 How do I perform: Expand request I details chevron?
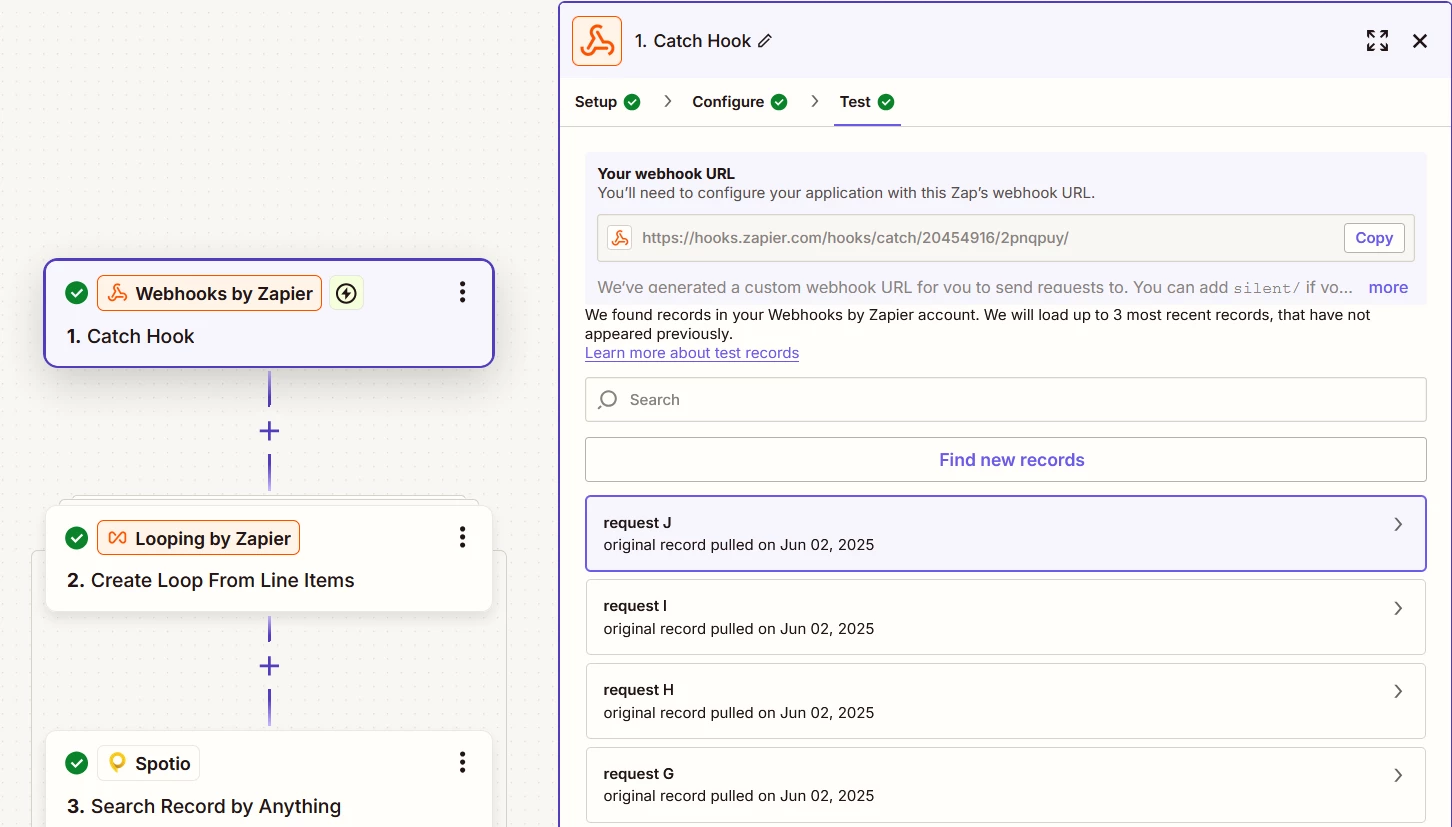1399,608
